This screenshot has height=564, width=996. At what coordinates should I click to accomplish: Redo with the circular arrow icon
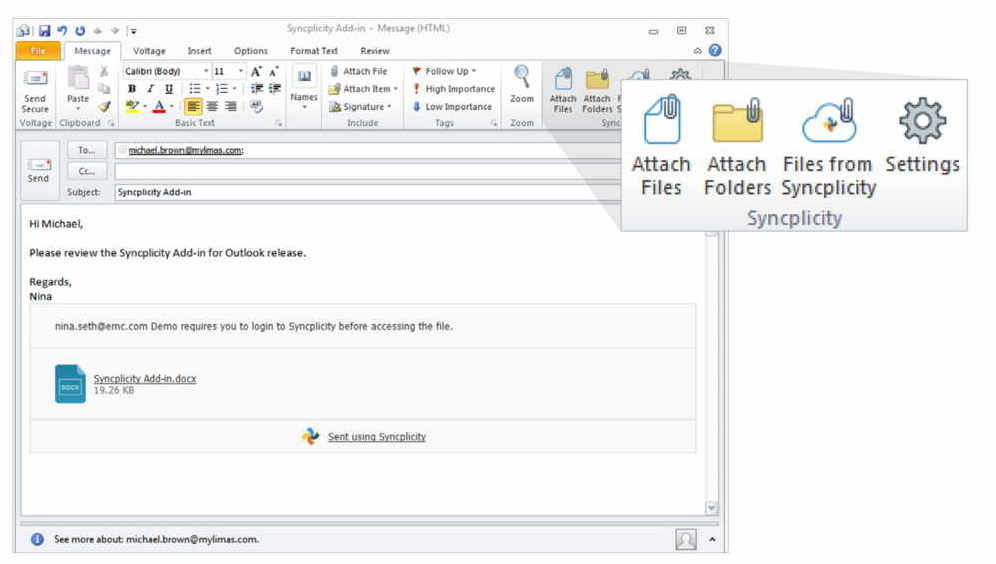(x=80, y=30)
